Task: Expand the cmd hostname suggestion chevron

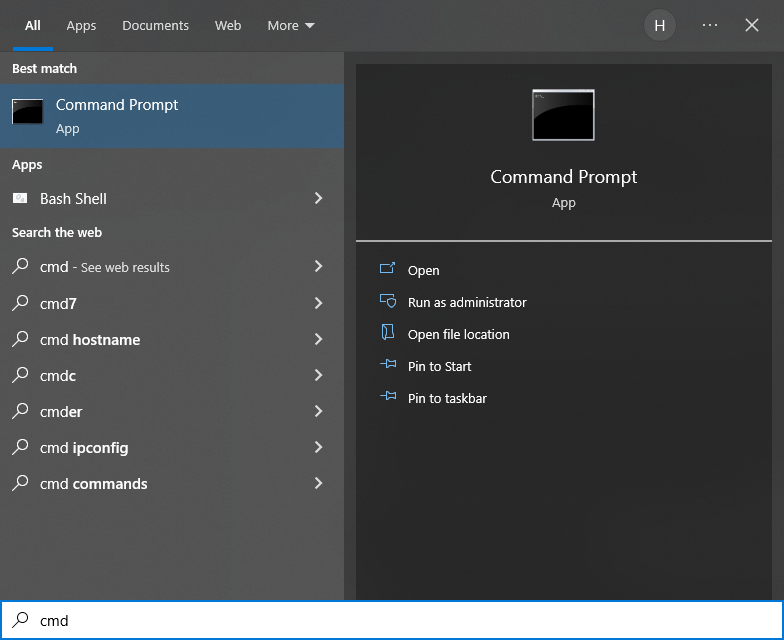Action: point(318,340)
